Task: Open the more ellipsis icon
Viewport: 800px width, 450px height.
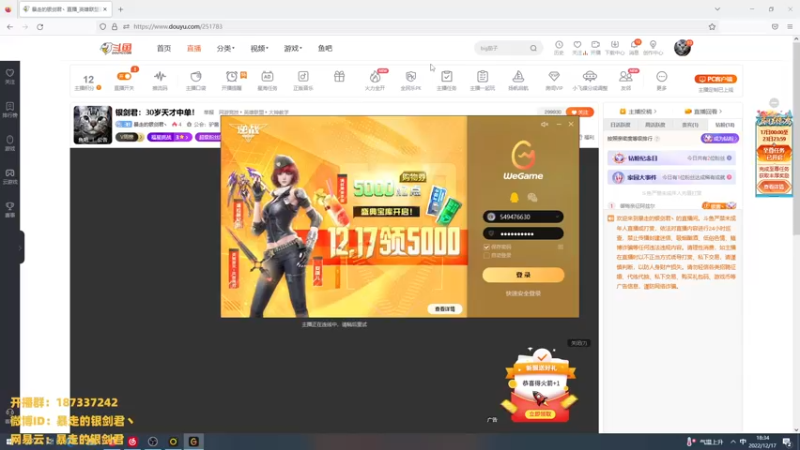Action: tap(662, 77)
